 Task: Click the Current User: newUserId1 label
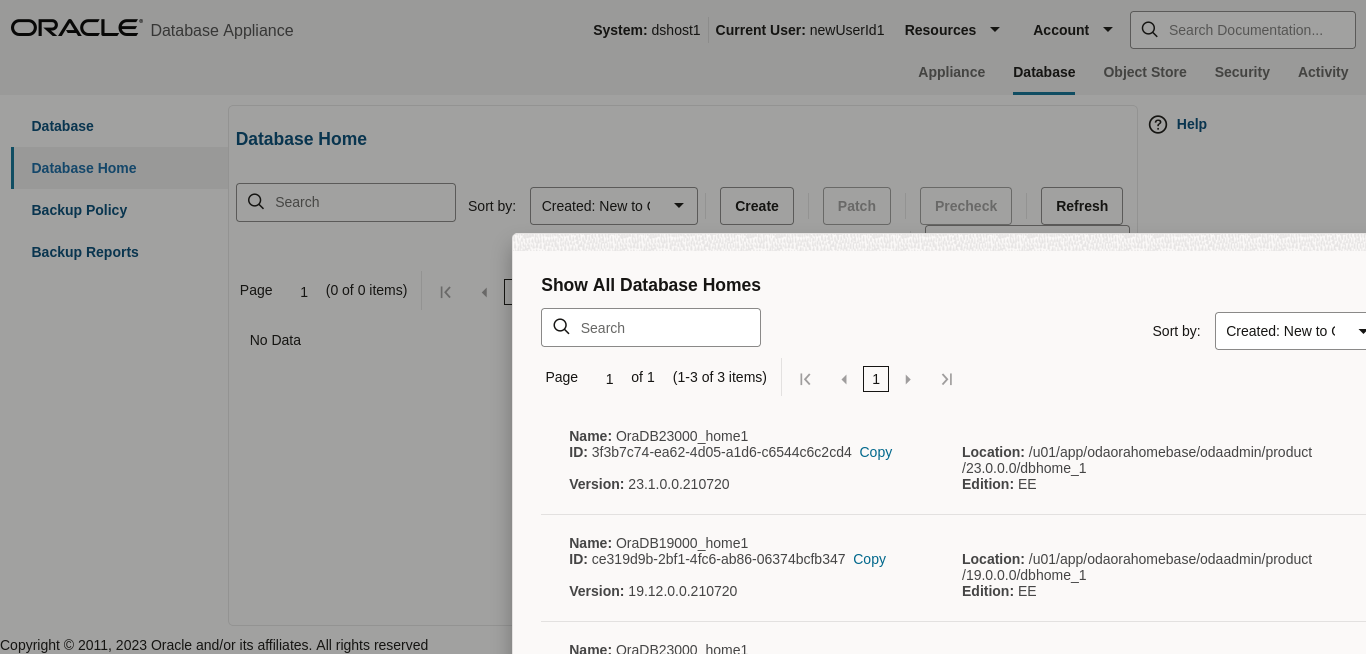tap(800, 30)
